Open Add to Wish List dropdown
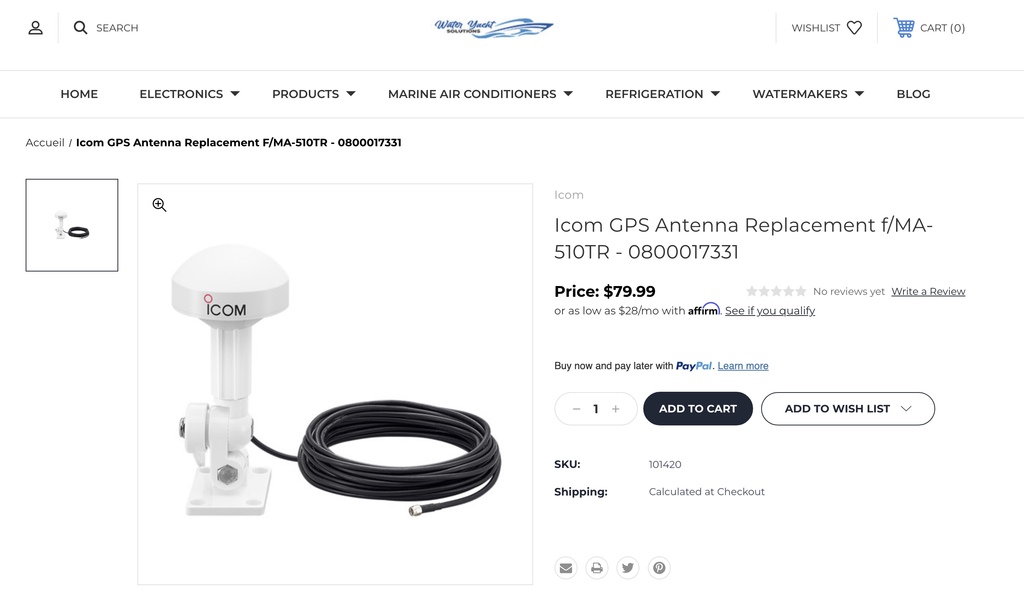This screenshot has height=615, width=1024. (x=848, y=409)
